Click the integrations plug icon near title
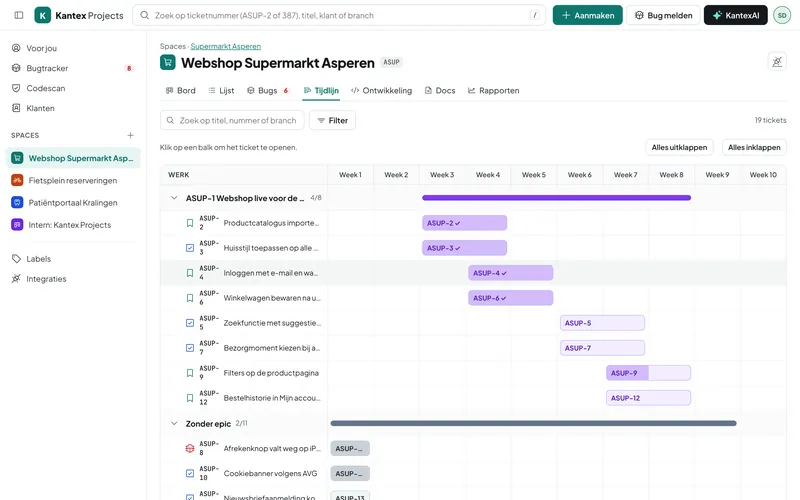The image size is (800, 500). click(777, 62)
